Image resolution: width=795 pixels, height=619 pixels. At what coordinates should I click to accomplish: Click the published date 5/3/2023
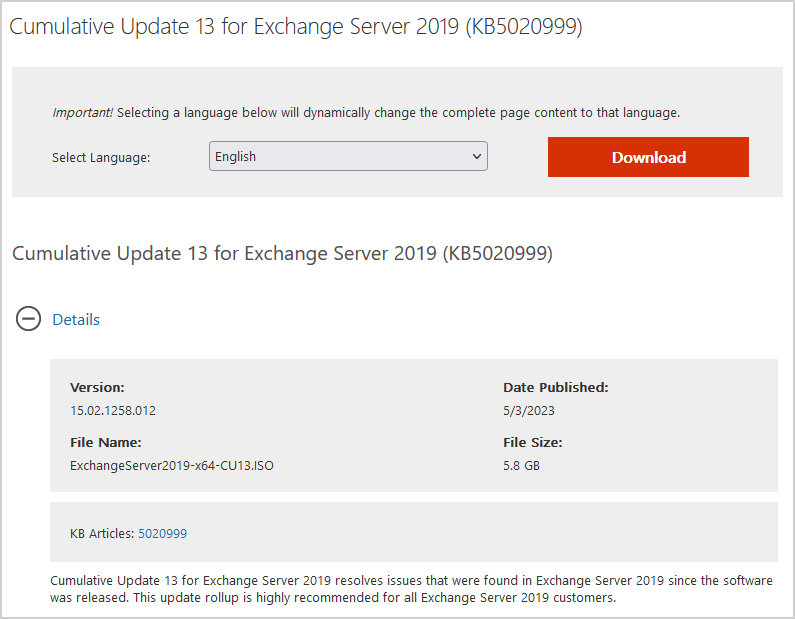529,411
